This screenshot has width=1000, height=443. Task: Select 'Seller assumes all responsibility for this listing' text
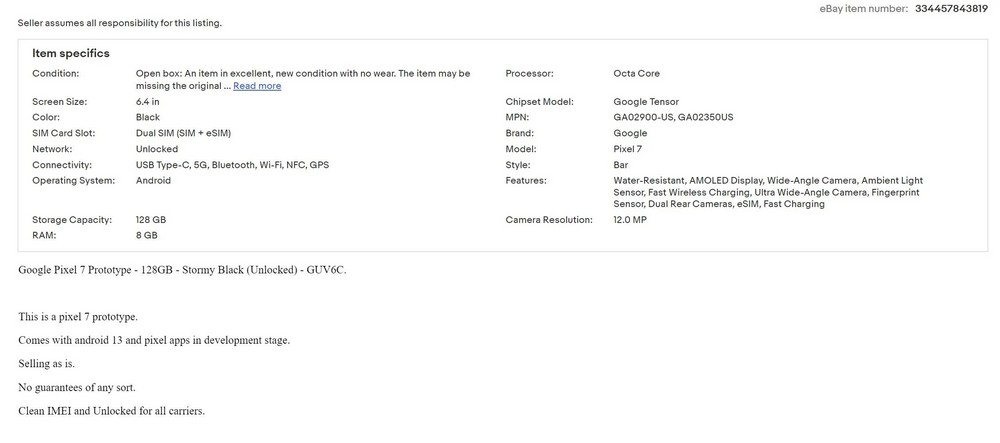tap(120, 23)
